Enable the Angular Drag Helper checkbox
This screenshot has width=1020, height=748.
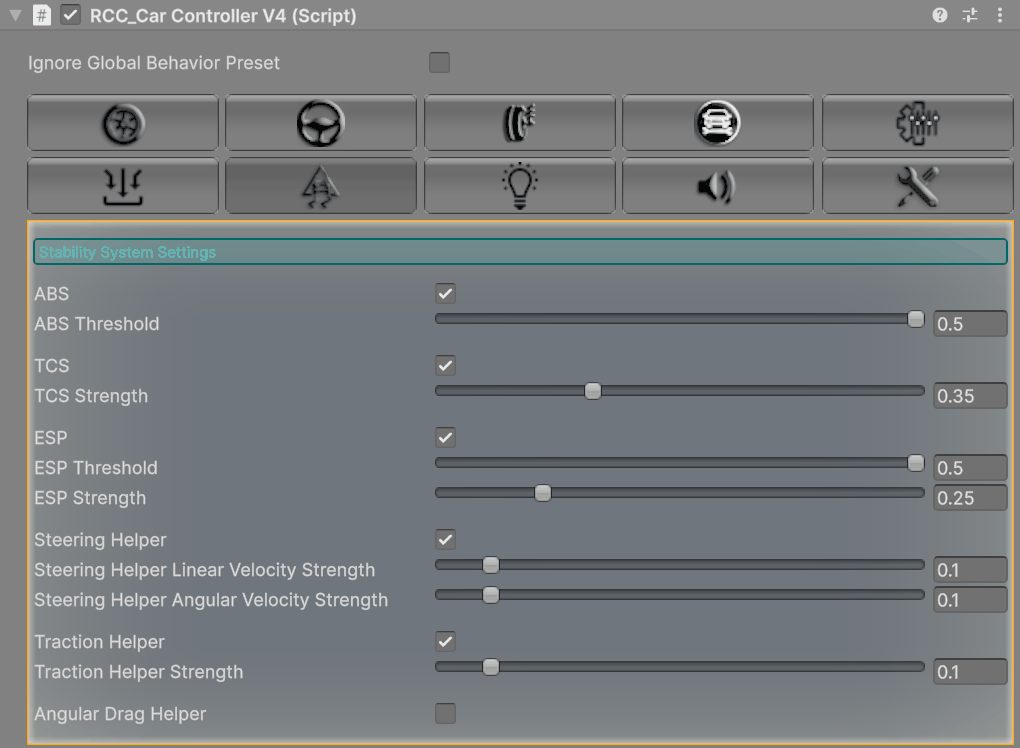pos(445,714)
